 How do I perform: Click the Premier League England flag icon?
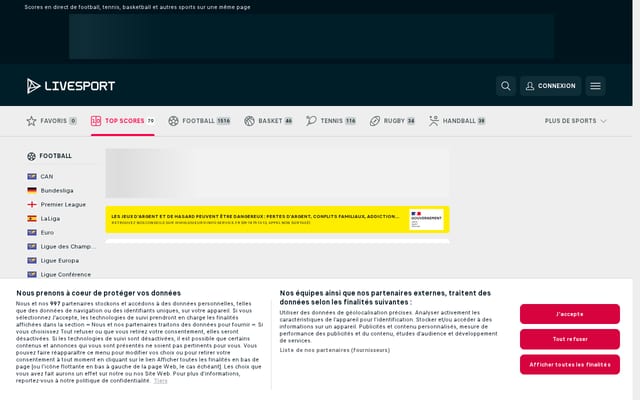[32, 204]
